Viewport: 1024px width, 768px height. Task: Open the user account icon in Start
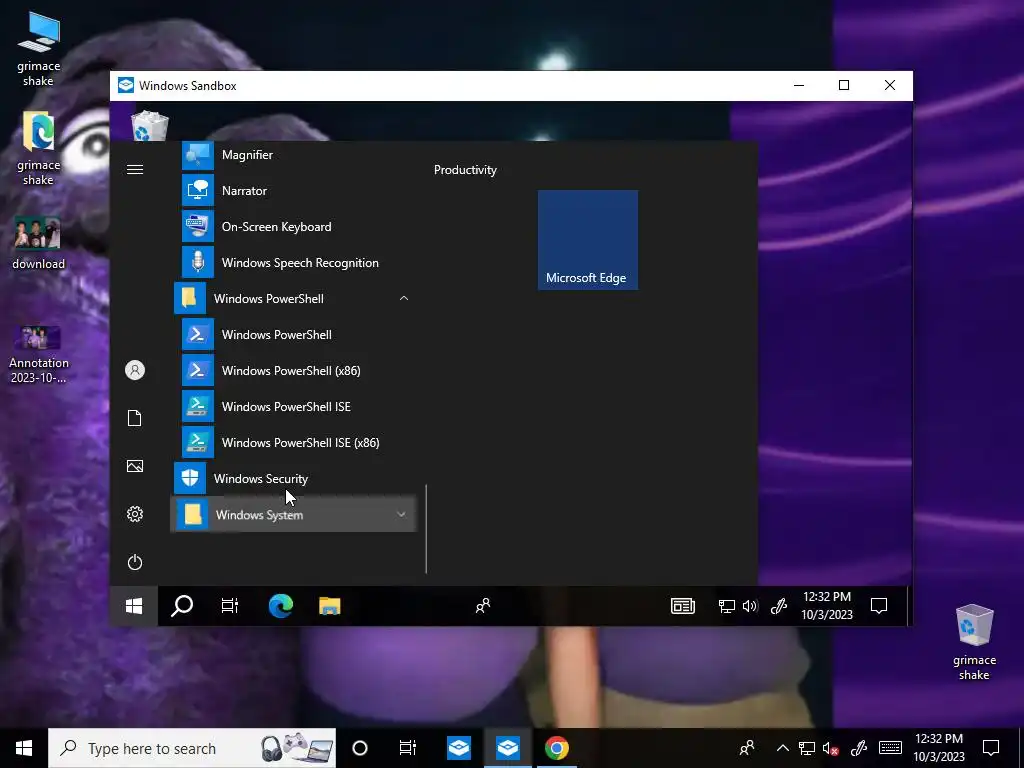click(135, 370)
